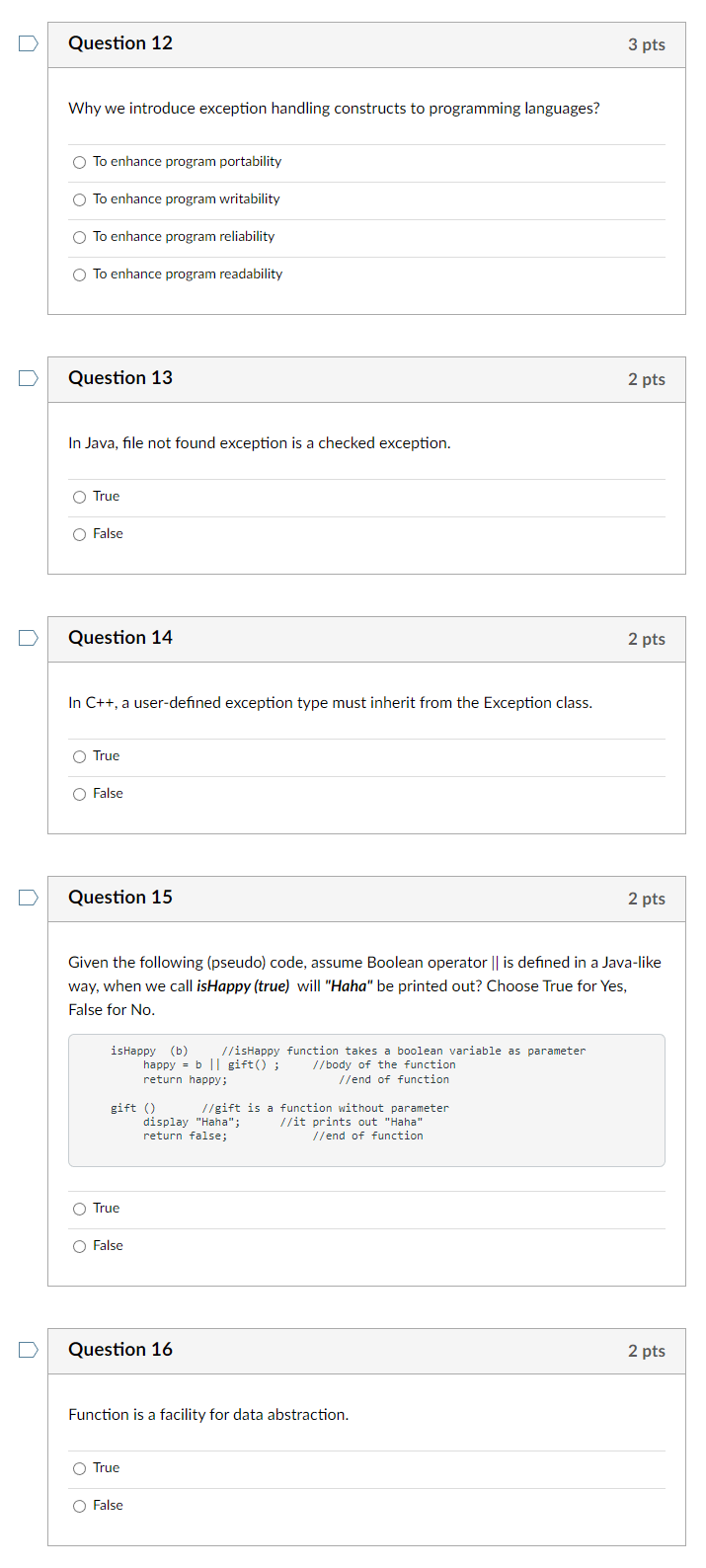
Task: Select "To enhance program writability" in Question 12
Action: 79,199
